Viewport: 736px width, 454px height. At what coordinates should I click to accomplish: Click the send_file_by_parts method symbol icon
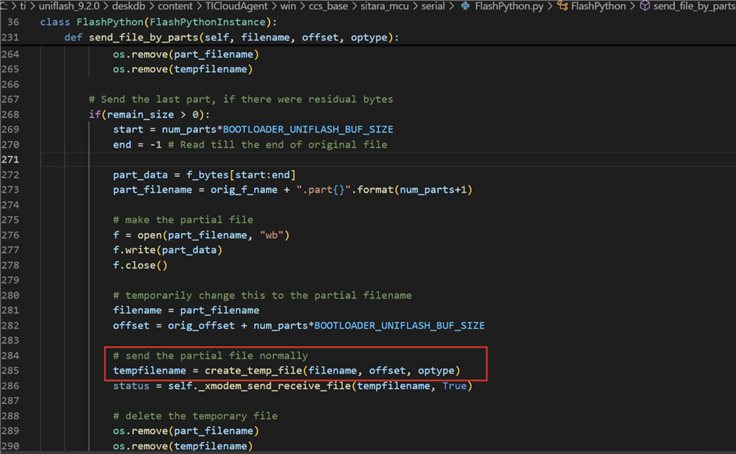point(645,6)
